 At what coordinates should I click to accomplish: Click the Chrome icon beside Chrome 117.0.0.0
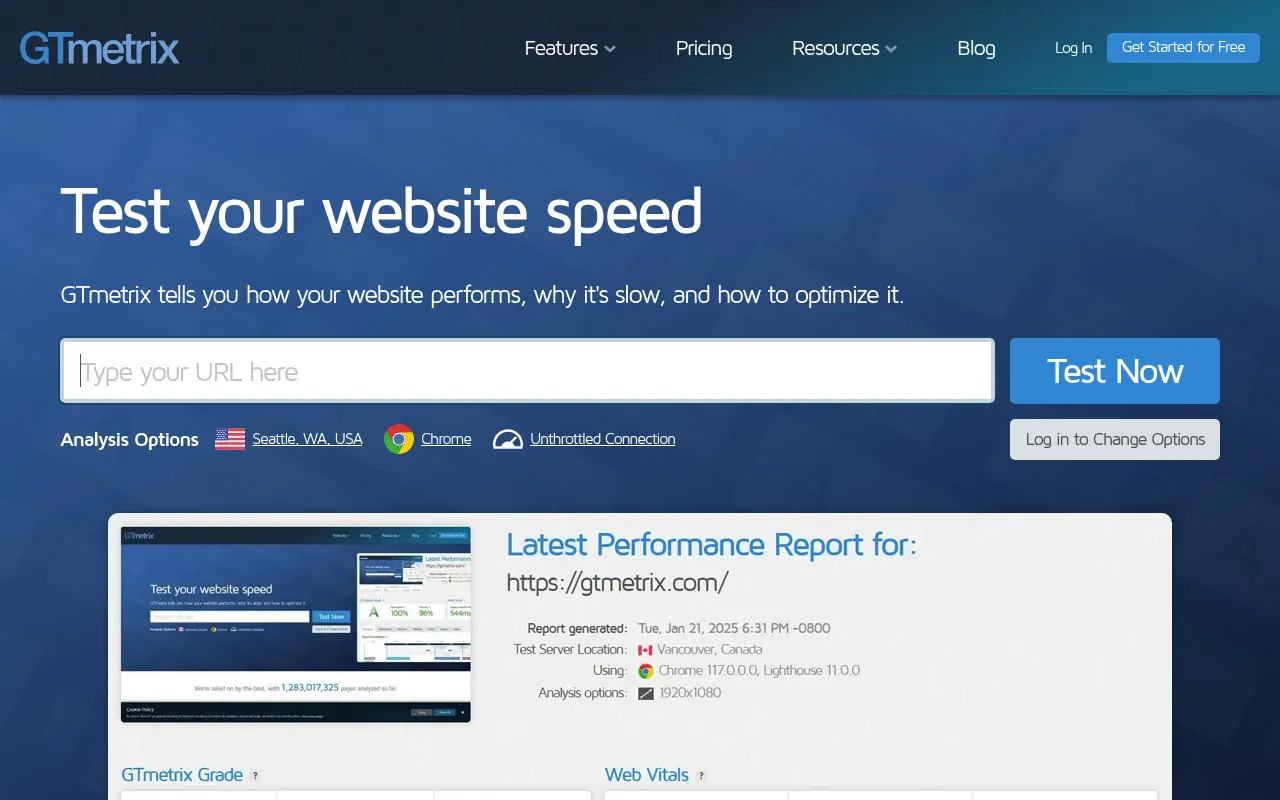(x=646, y=671)
